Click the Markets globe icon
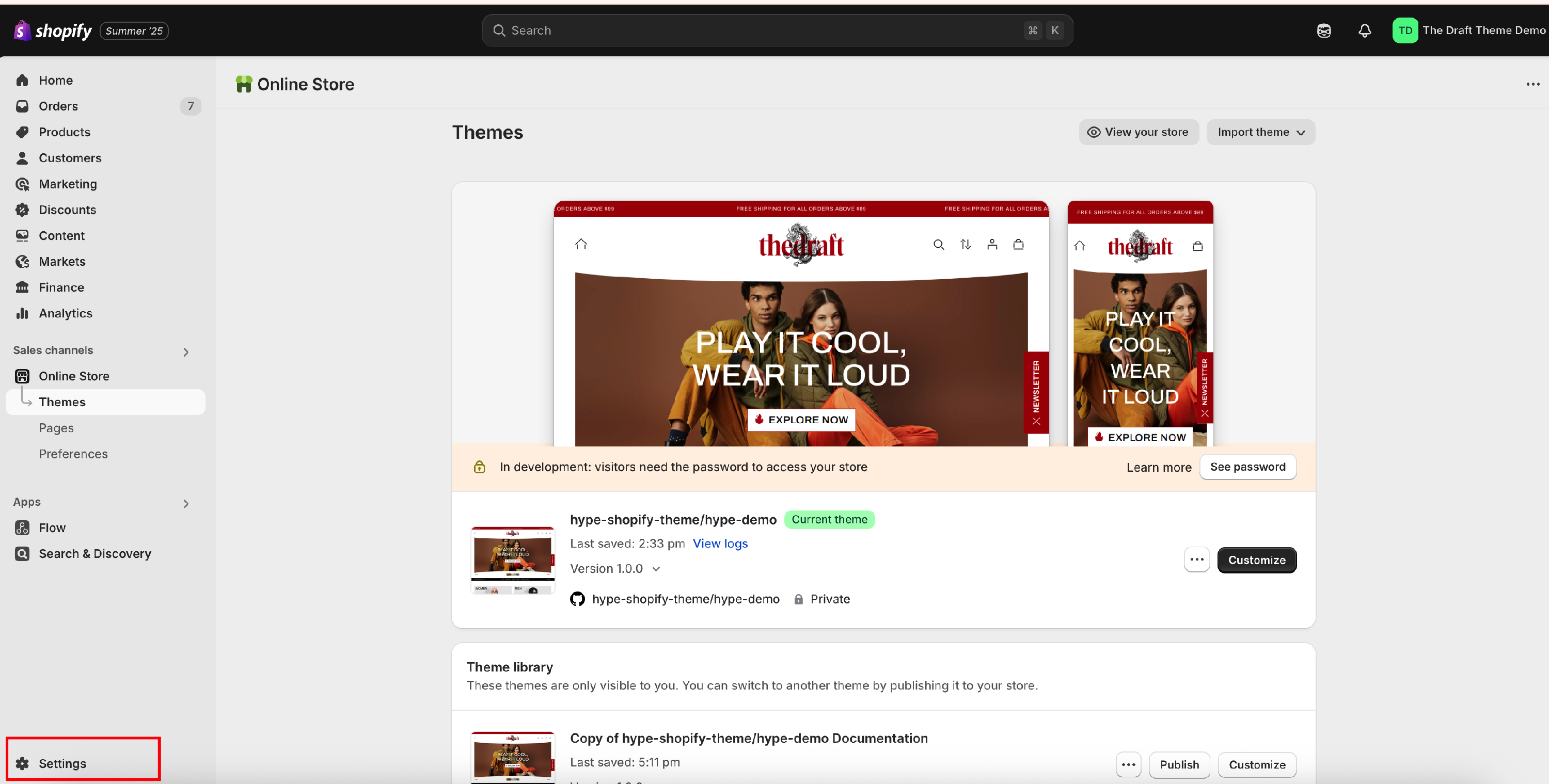Screen dimensions: 1549x784 pos(22,262)
